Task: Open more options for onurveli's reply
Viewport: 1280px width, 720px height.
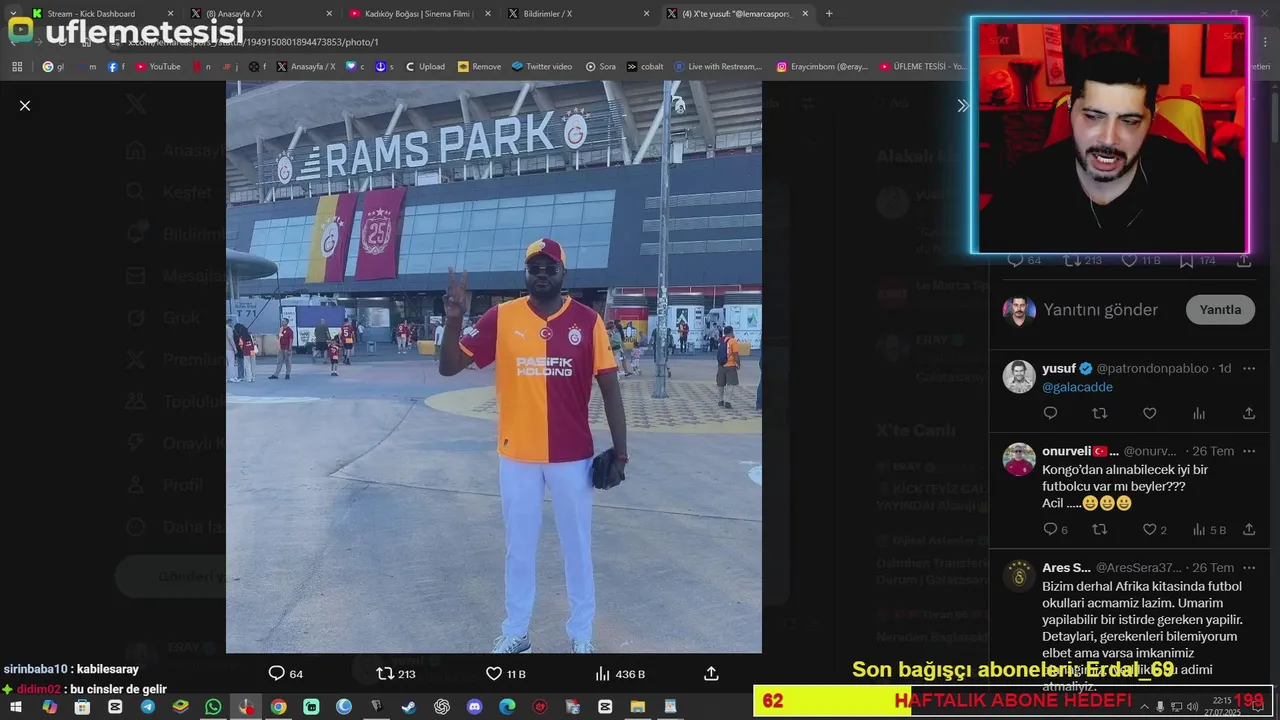Action: point(1248,451)
